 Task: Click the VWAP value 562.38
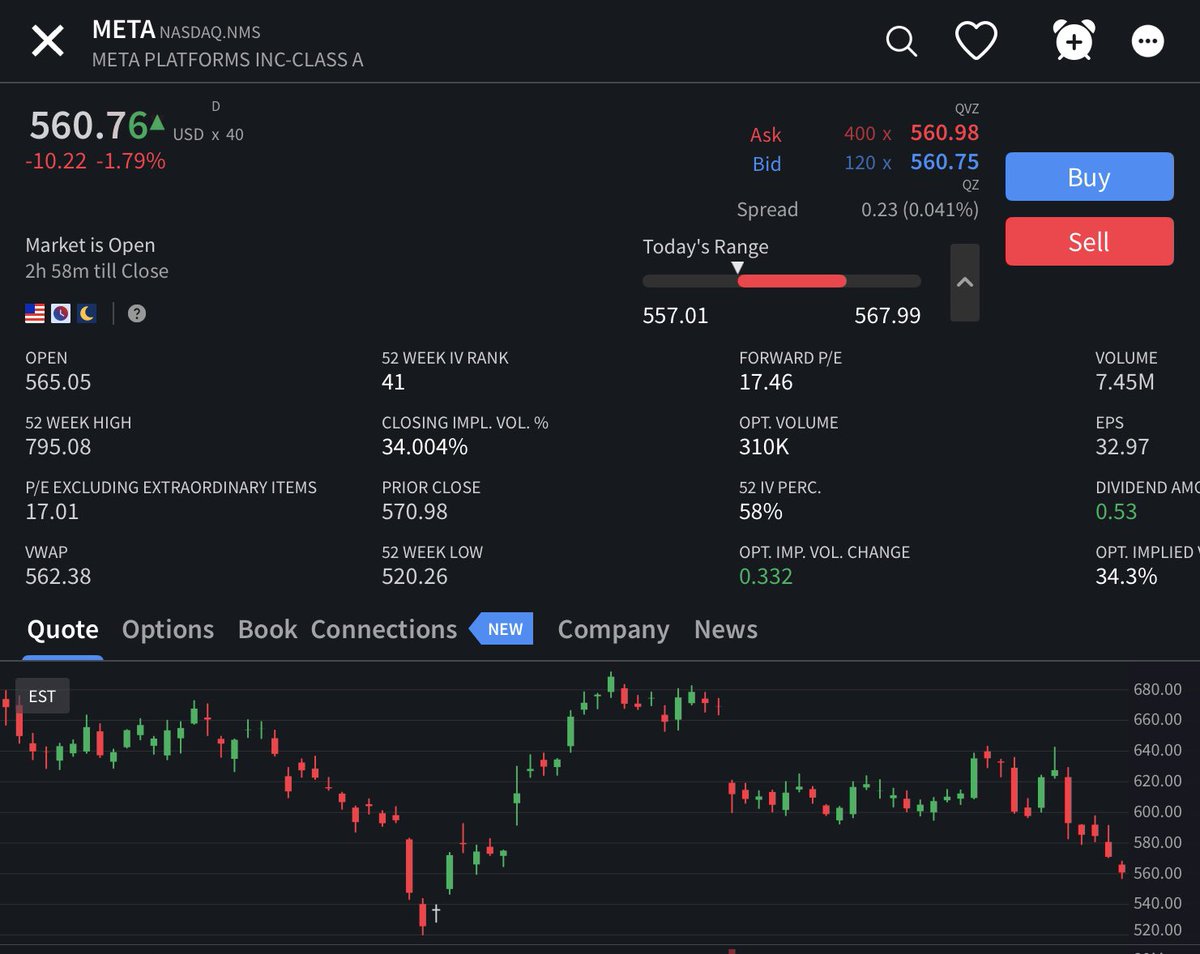[58, 576]
